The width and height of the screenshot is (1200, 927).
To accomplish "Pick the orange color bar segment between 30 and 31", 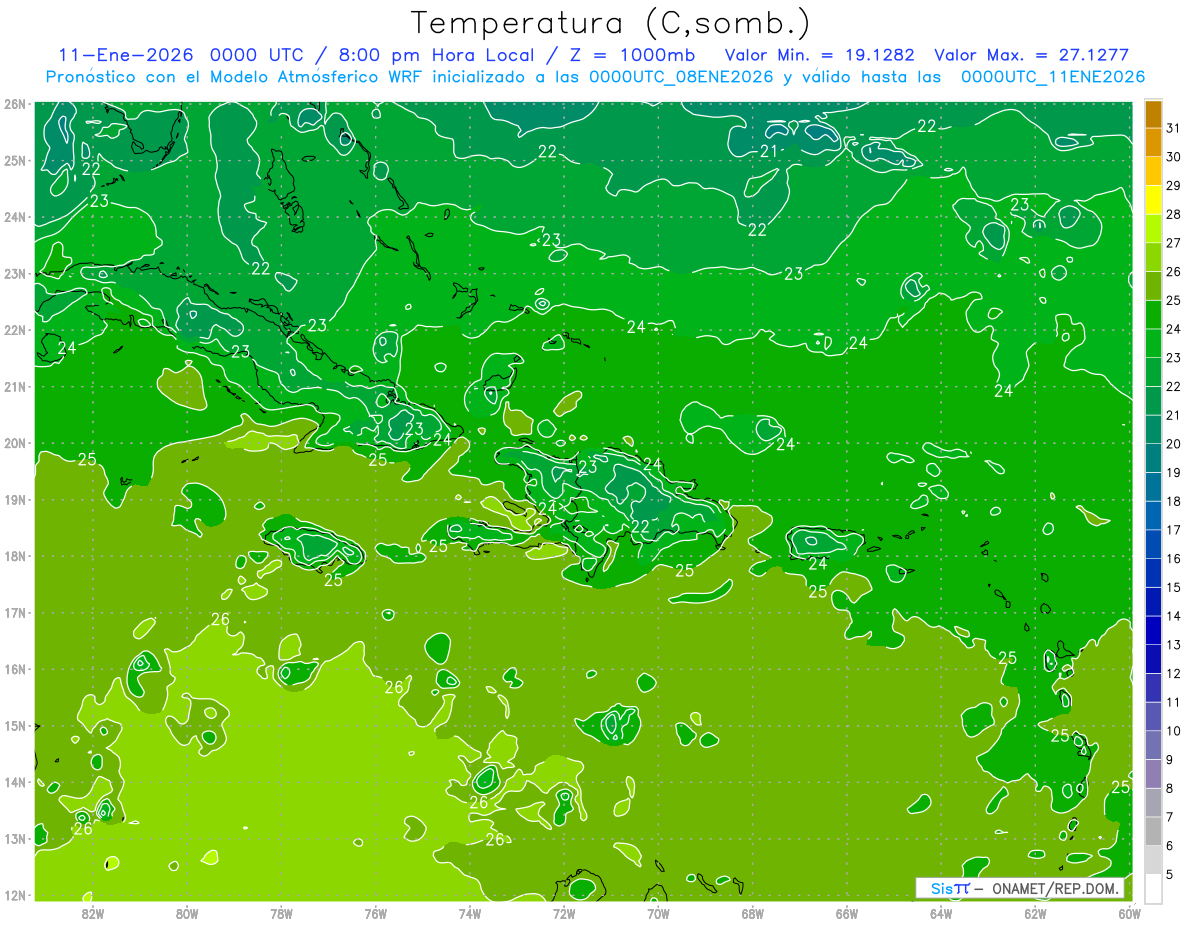I will coord(1153,143).
